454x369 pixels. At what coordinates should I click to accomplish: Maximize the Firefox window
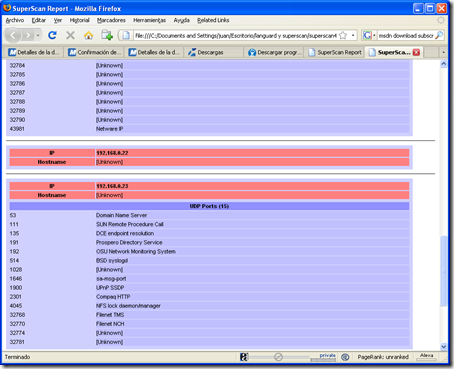click(430, 8)
